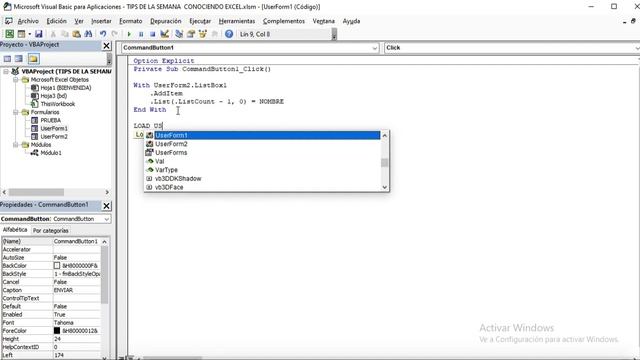The height and width of the screenshot is (360, 640).
Task: Open the Insertar menu
Action: 101,21
